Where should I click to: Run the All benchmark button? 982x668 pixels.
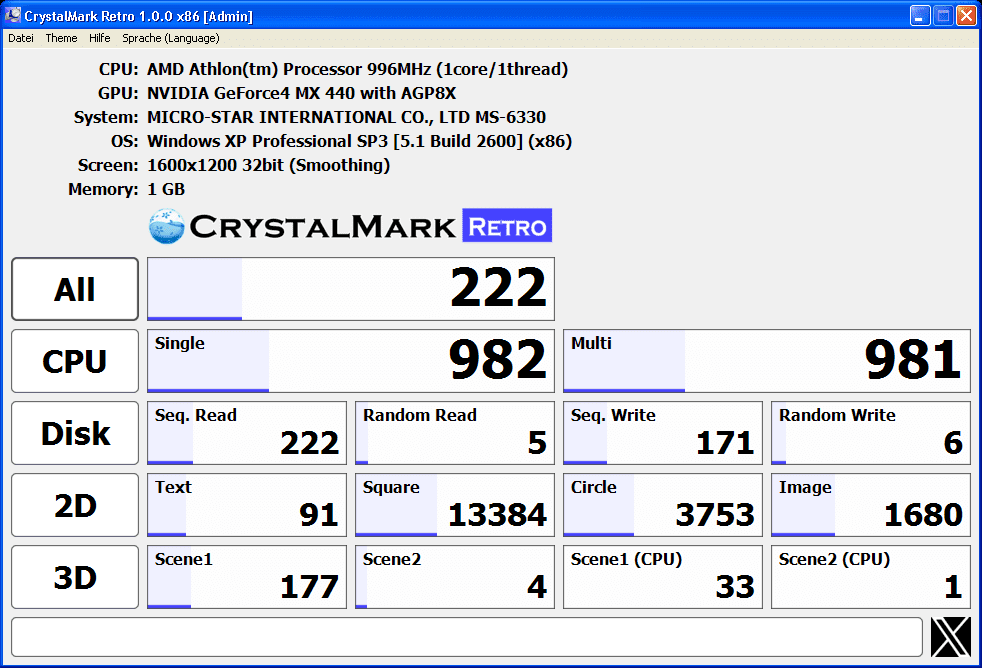point(75,289)
